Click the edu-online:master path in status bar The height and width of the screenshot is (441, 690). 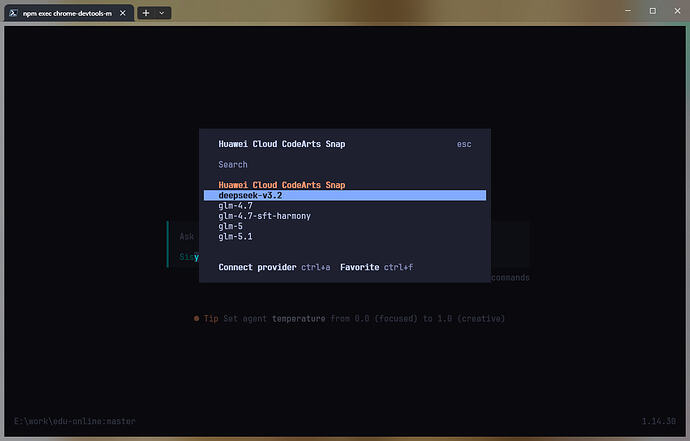[x=75, y=421]
